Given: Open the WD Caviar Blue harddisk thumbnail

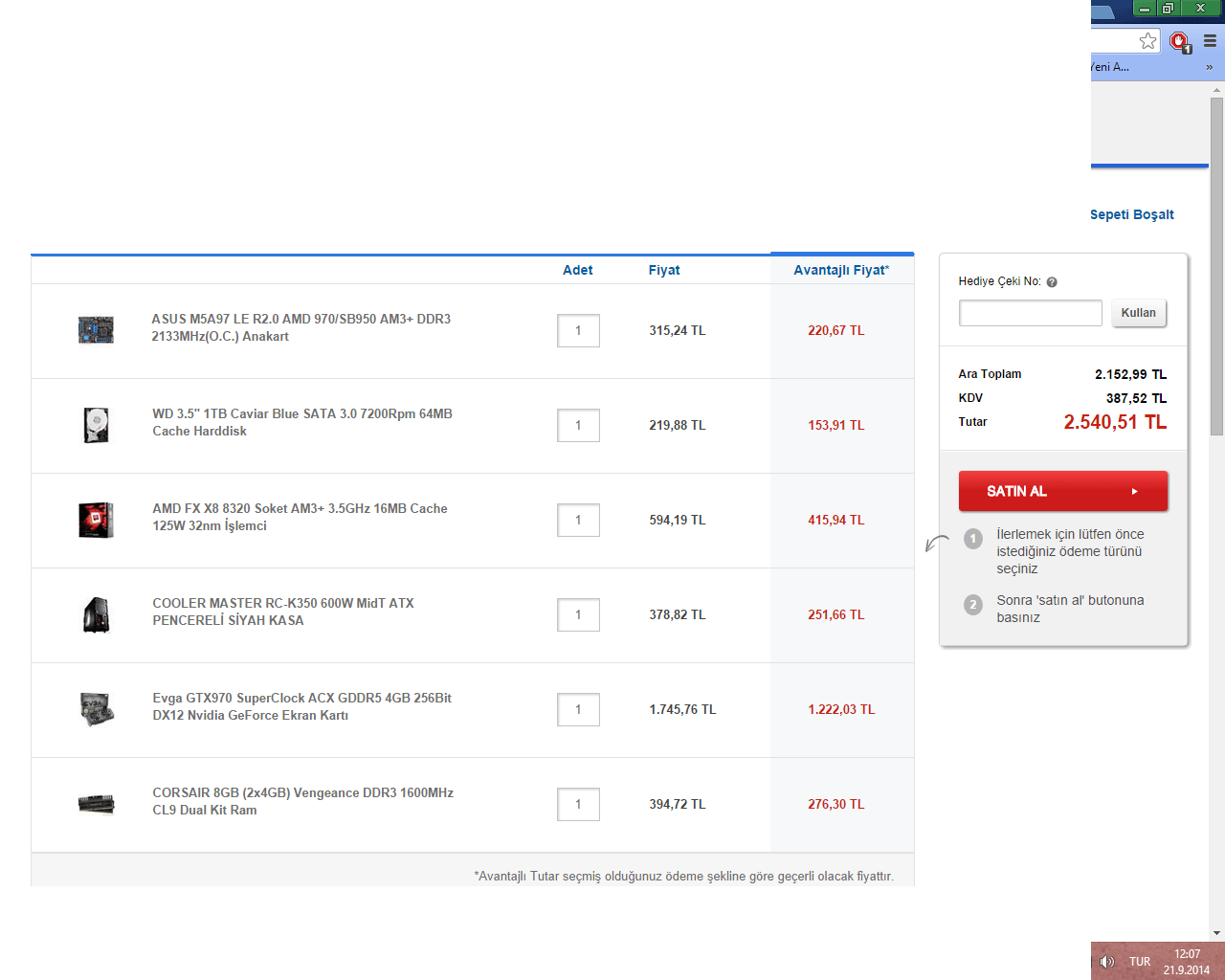Looking at the screenshot, I should coord(96,425).
